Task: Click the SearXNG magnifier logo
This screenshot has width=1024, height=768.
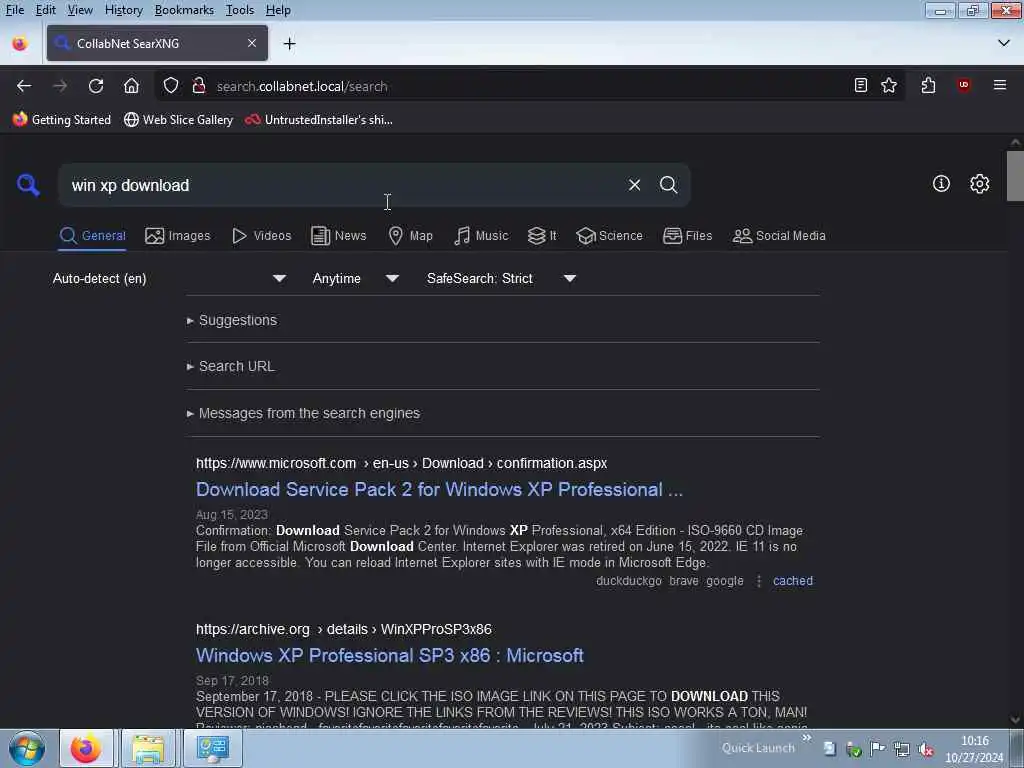Action: (28, 185)
